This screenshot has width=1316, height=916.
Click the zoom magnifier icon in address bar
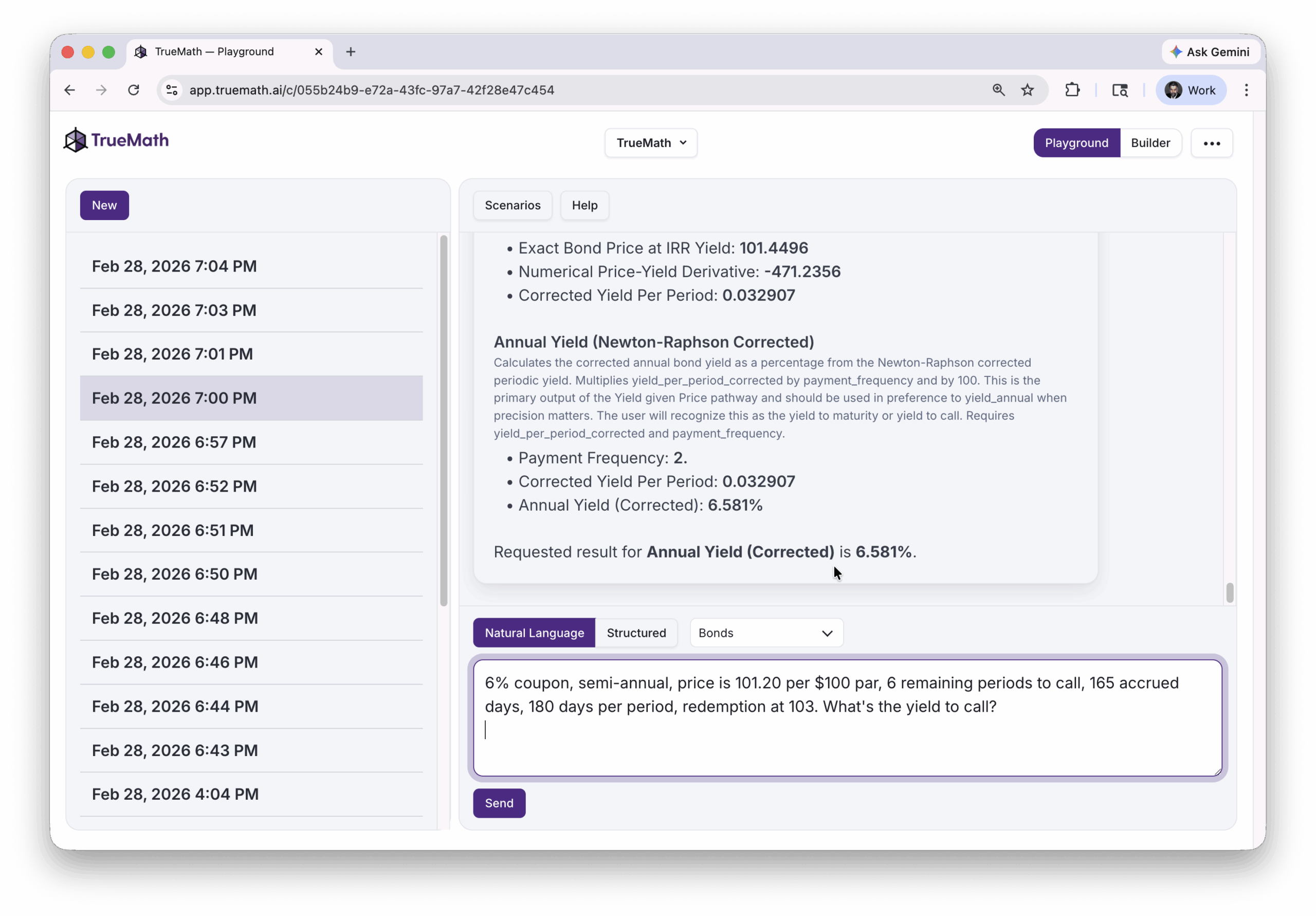click(x=998, y=90)
